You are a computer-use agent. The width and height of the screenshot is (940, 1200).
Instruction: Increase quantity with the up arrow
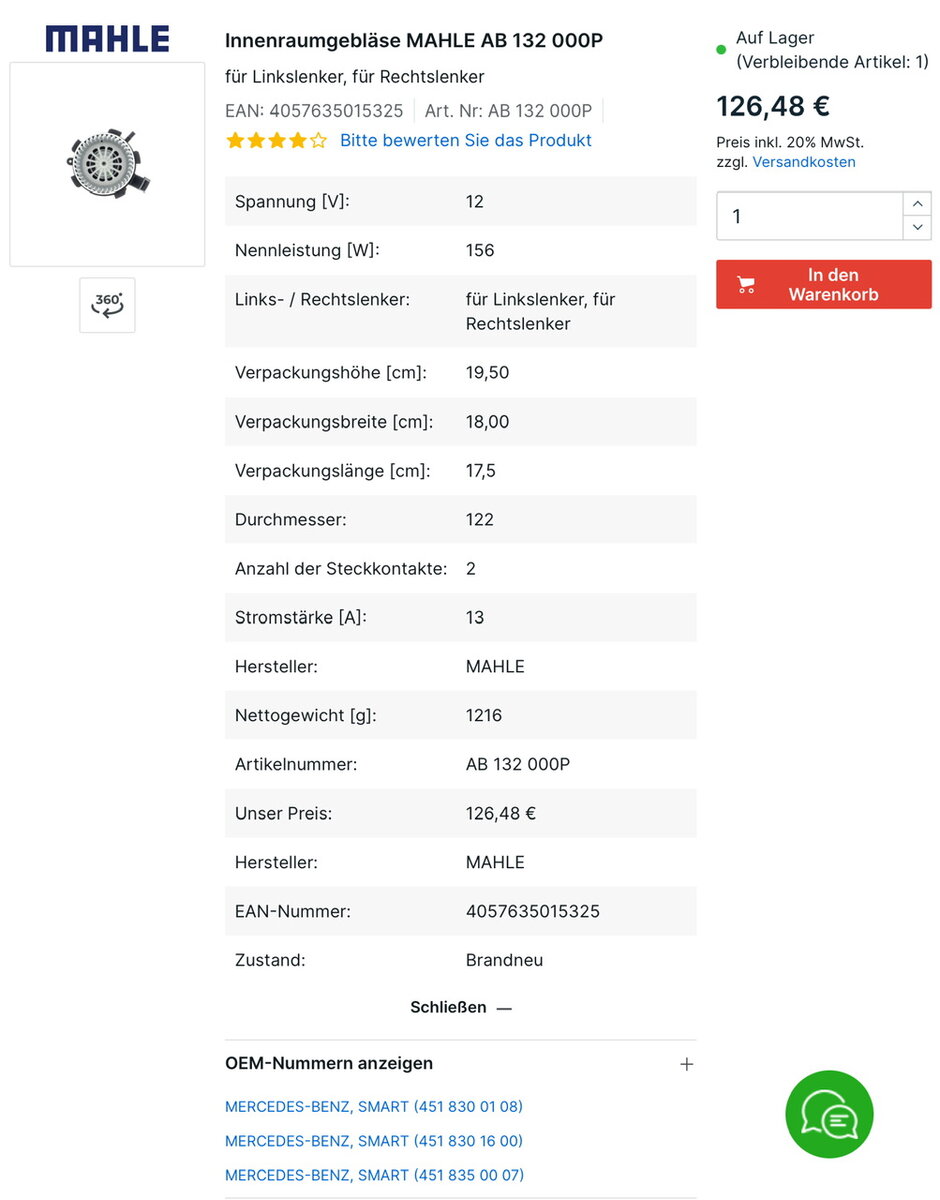pyautogui.click(x=917, y=204)
